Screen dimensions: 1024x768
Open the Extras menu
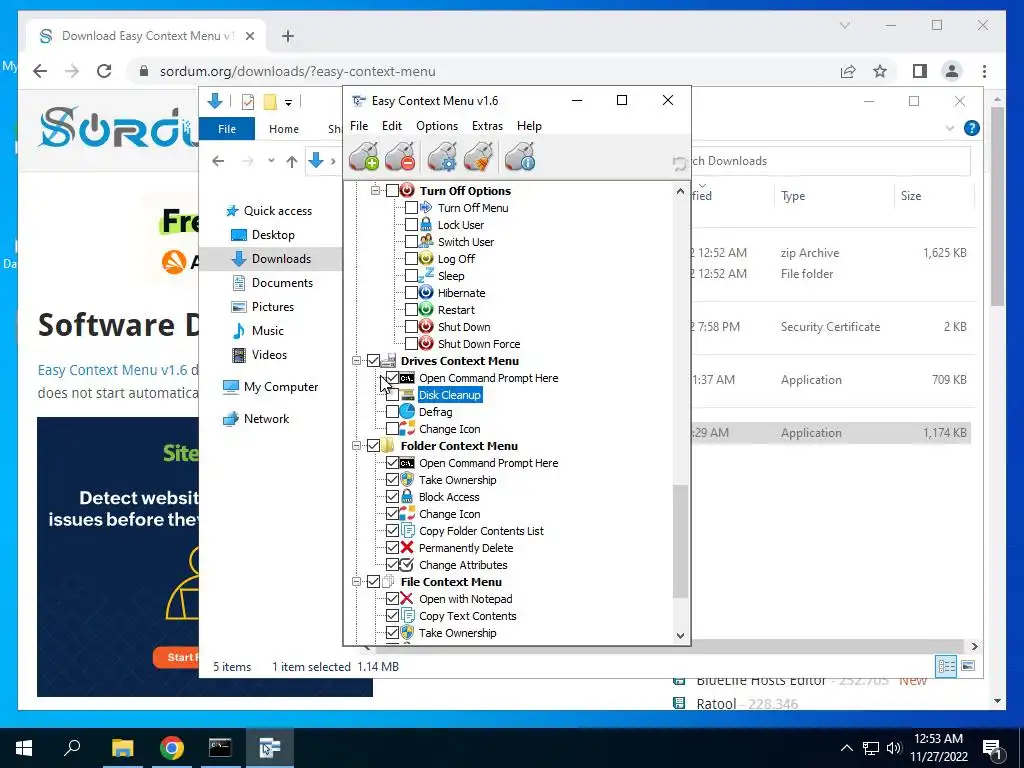[487, 125]
